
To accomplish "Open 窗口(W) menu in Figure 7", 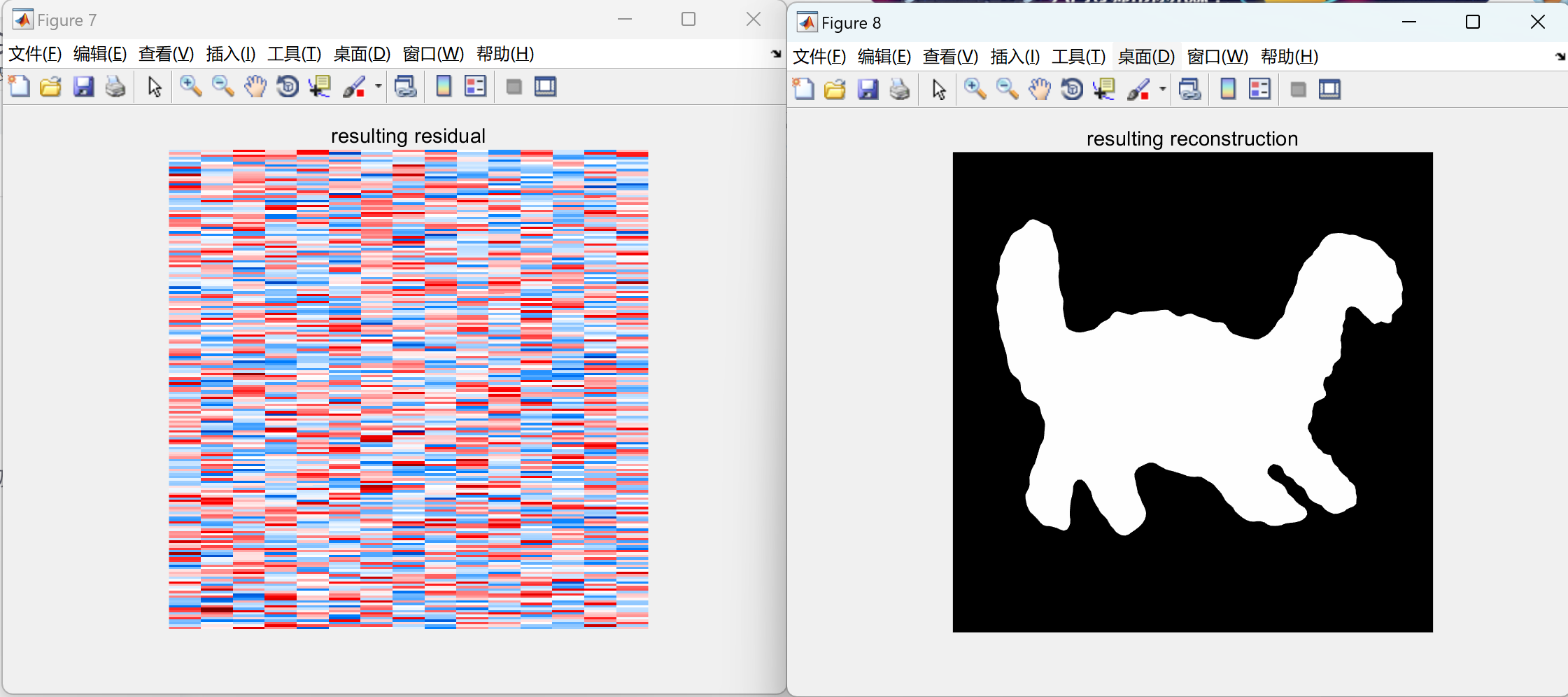I will pyautogui.click(x=434, y=54).
